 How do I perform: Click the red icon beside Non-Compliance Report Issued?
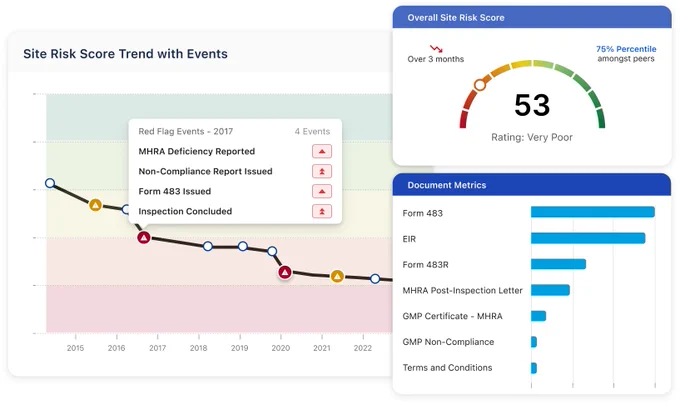322,171
